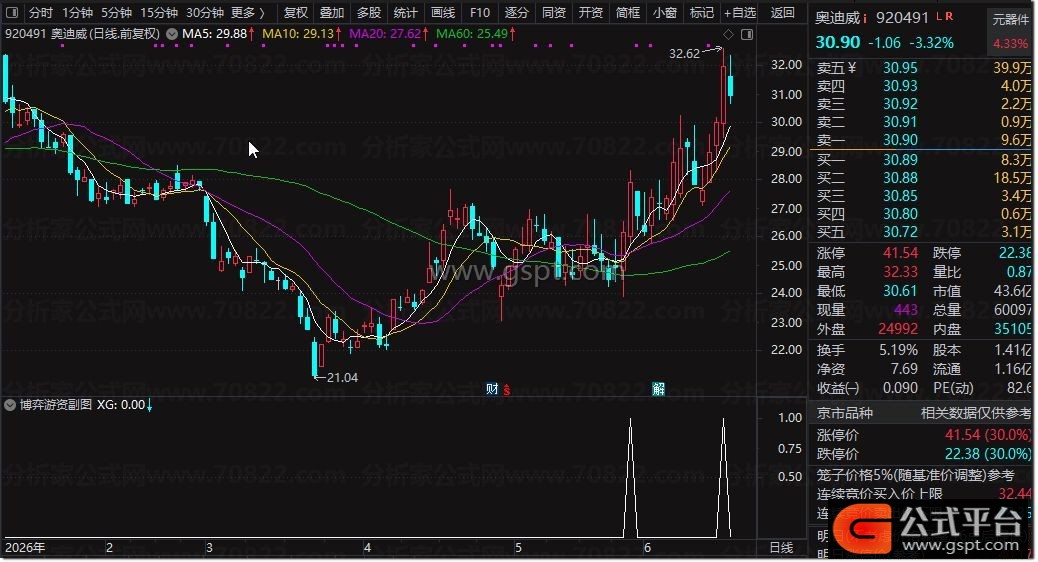Click the MA10: 29.13 indicator label
Viewport: 1038px width, 562px height.
point(298,34)
